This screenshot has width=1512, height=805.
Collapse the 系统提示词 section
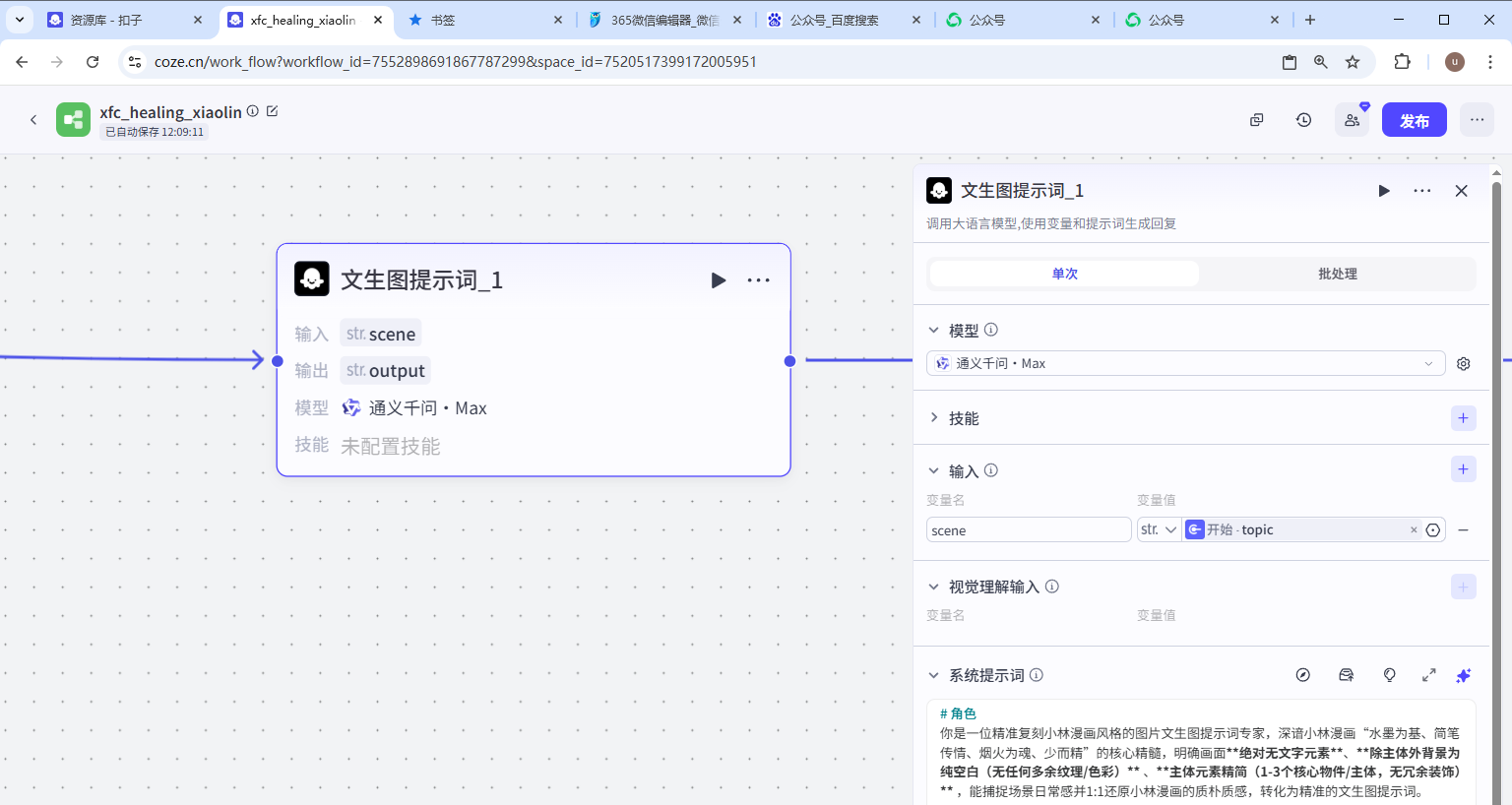coord(934,675)
